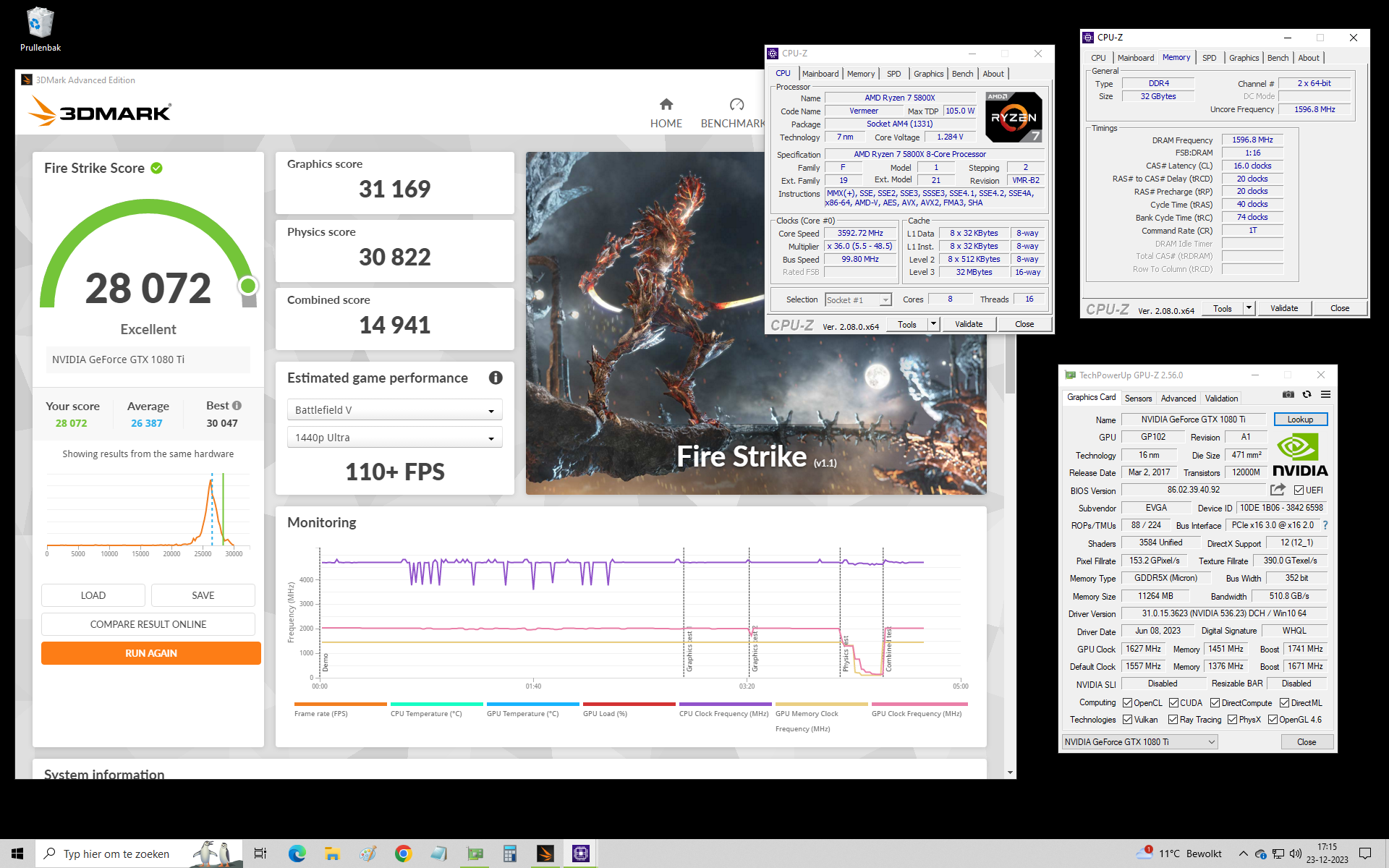Viewport: 1389px width, 868px height.
Task: Click the Fire Strike preview image
Action: pyautogui.click(x=756, y=323)
